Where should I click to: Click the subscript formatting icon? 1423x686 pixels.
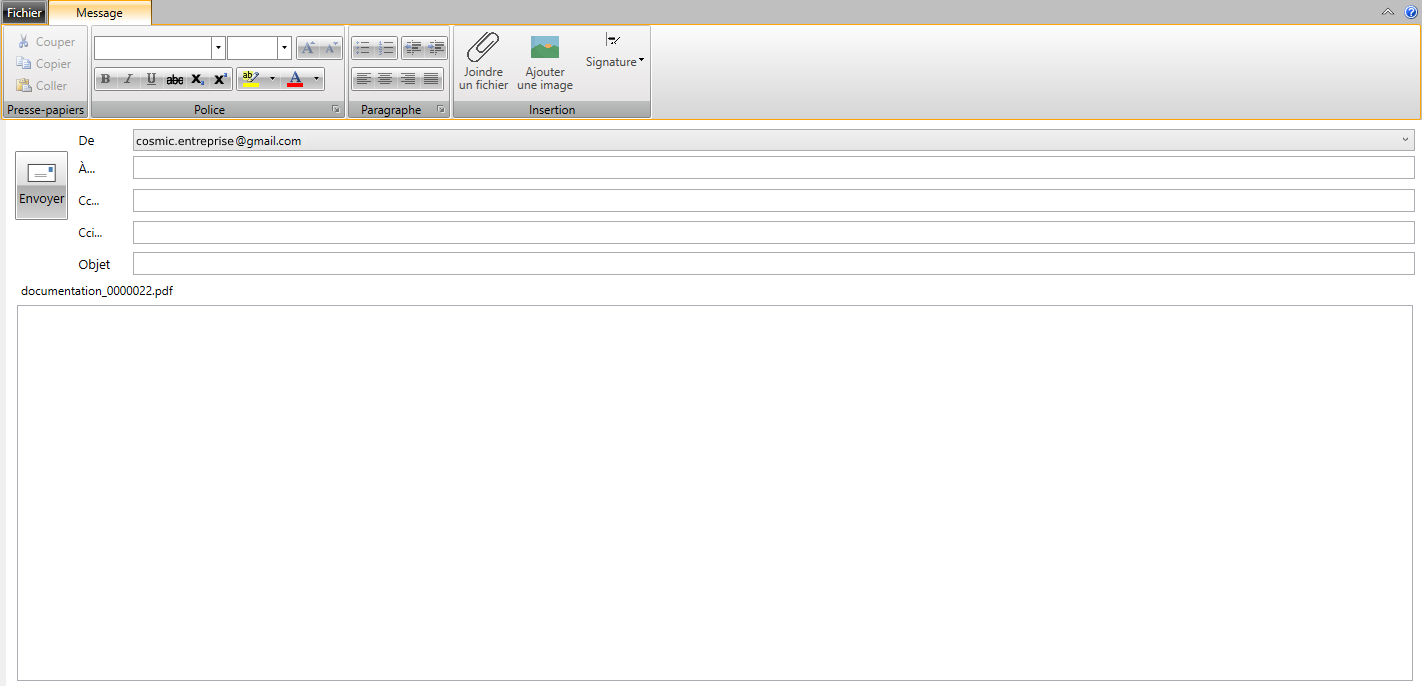197,79
